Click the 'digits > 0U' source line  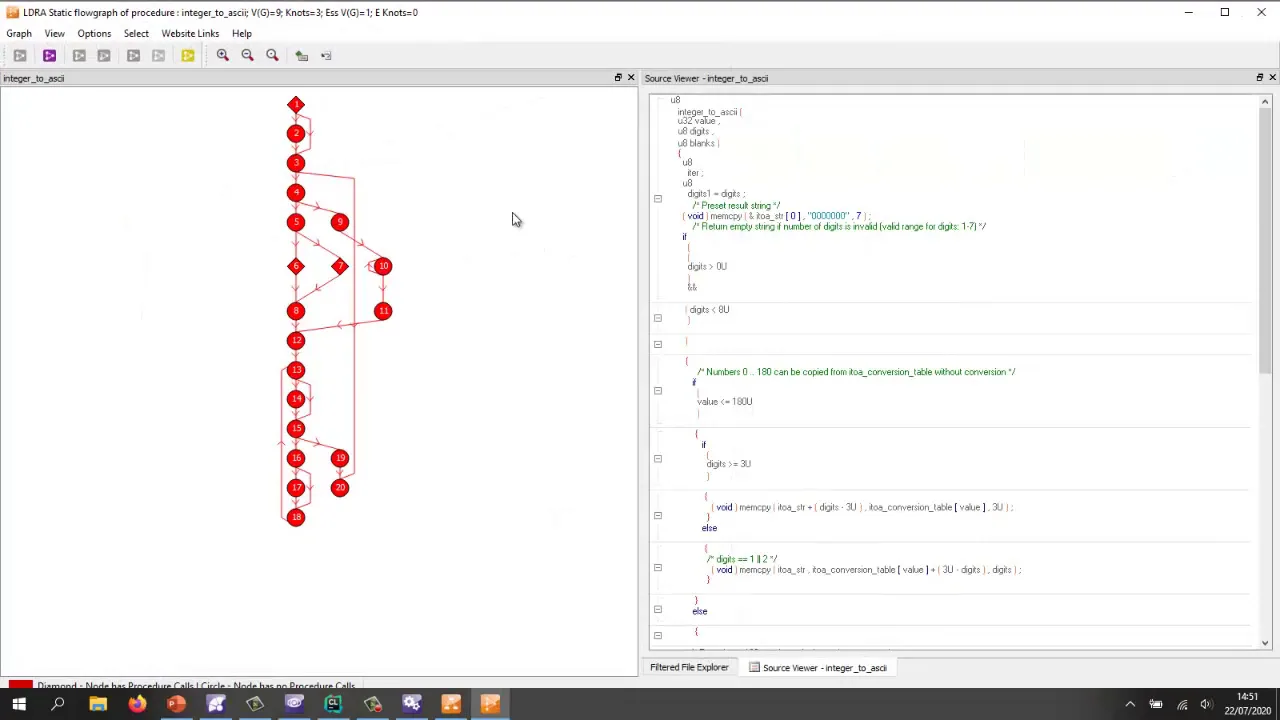pos(707,266)
